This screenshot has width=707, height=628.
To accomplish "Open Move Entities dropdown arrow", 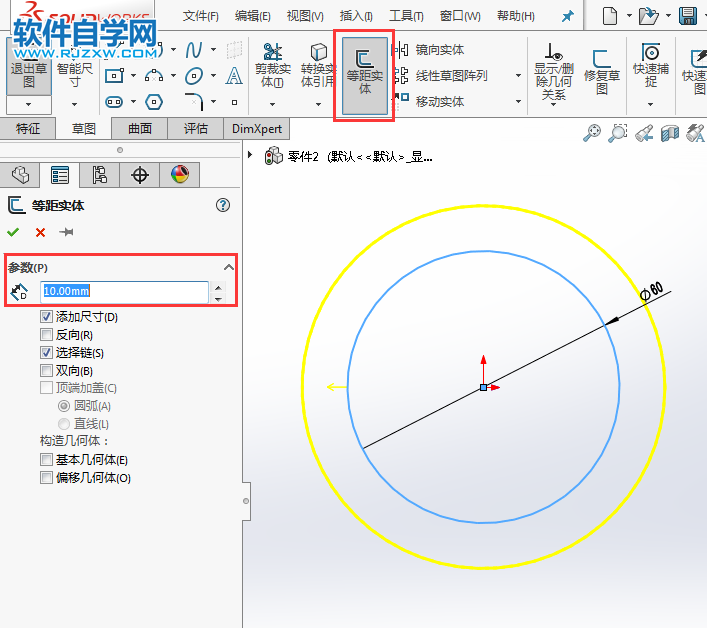I will click(519, 101).
